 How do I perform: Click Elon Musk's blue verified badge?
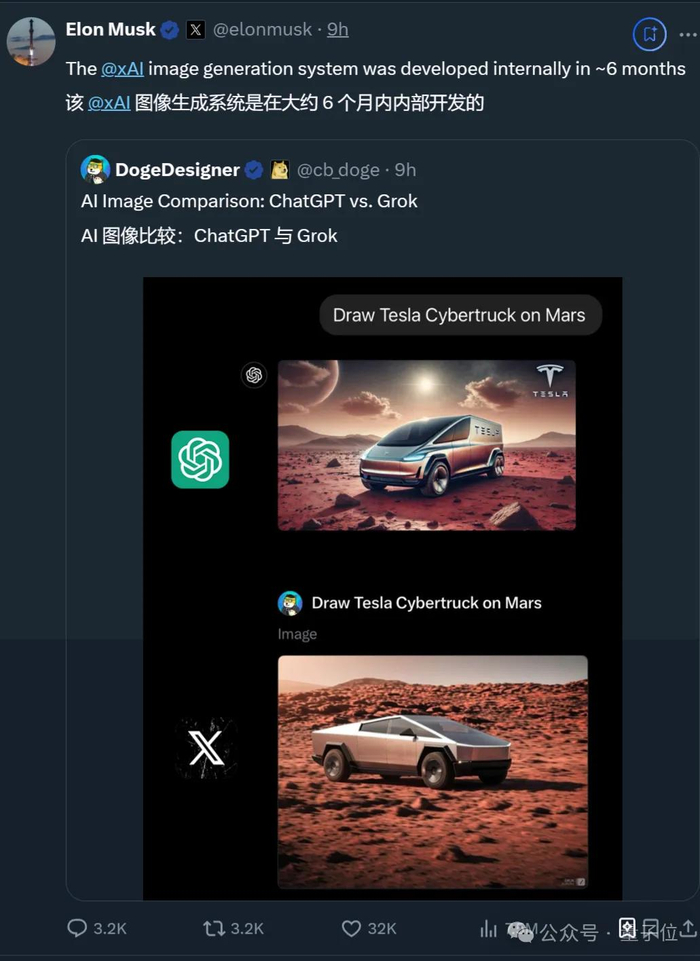pyautogui.click(x=170, y=30)
